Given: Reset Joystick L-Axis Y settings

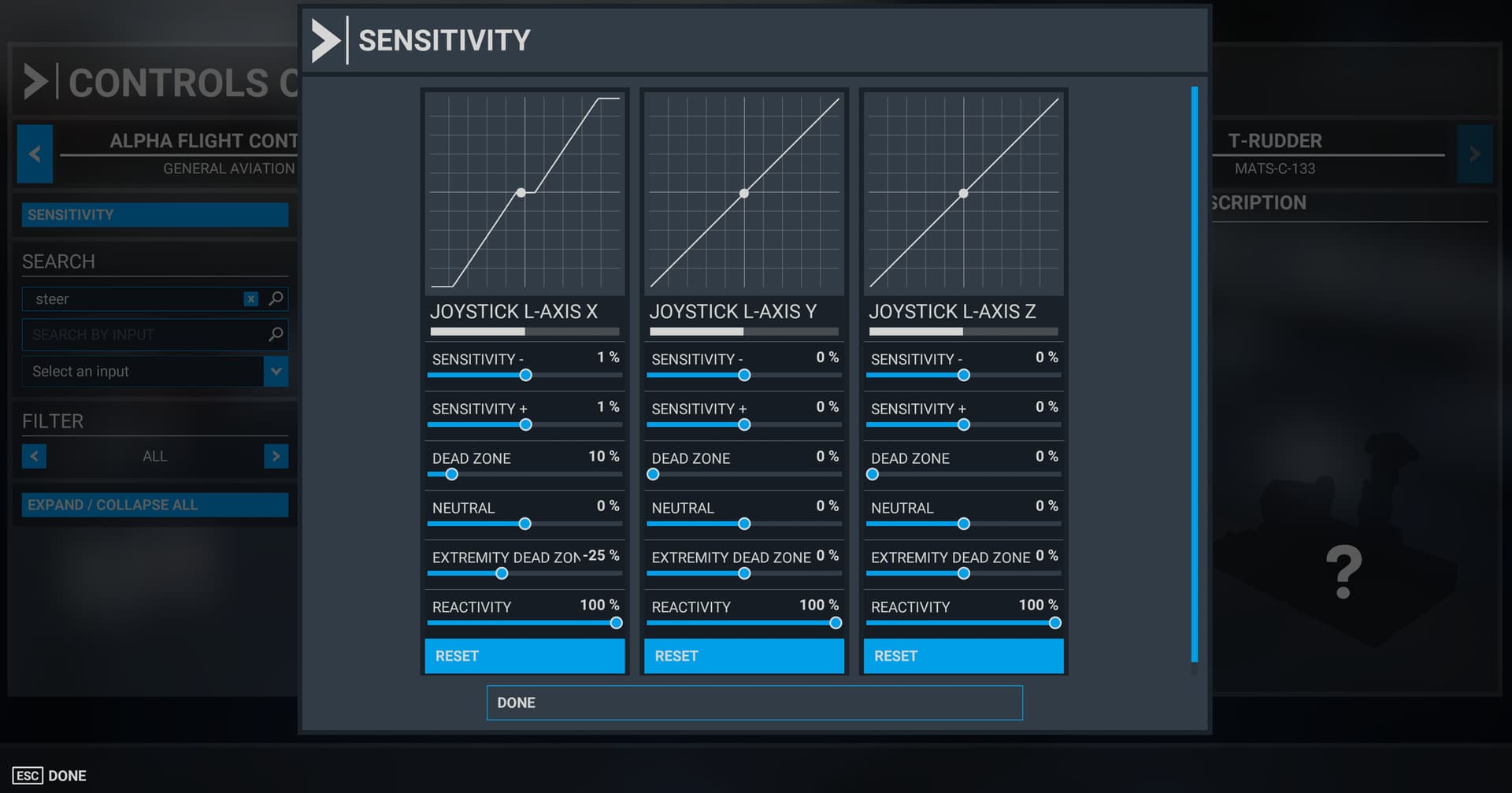Looking at the screenshot, I should pyautogui.click(x=744, y=656).
